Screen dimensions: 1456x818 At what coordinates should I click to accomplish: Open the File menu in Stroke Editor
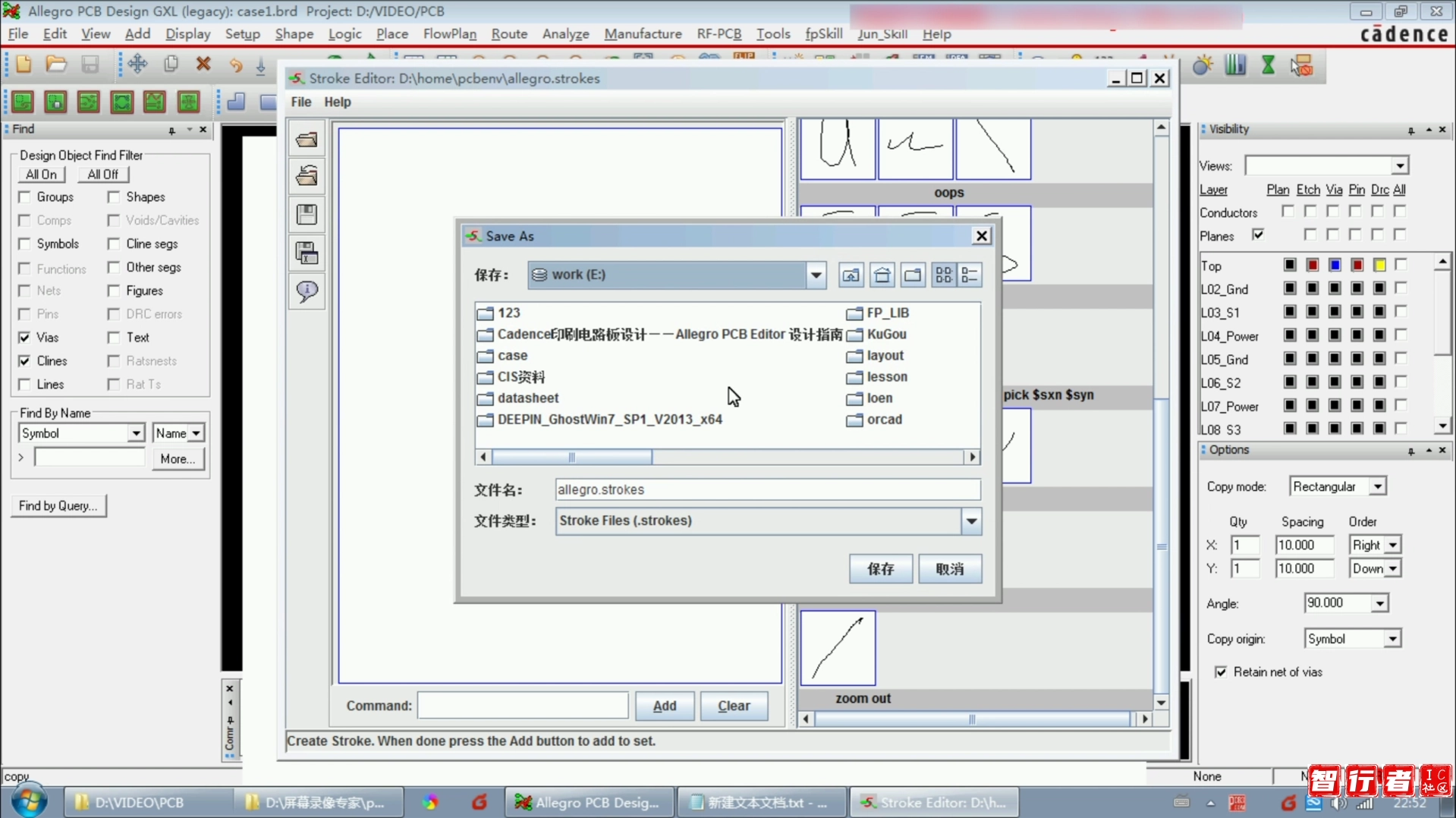[301, 102]
